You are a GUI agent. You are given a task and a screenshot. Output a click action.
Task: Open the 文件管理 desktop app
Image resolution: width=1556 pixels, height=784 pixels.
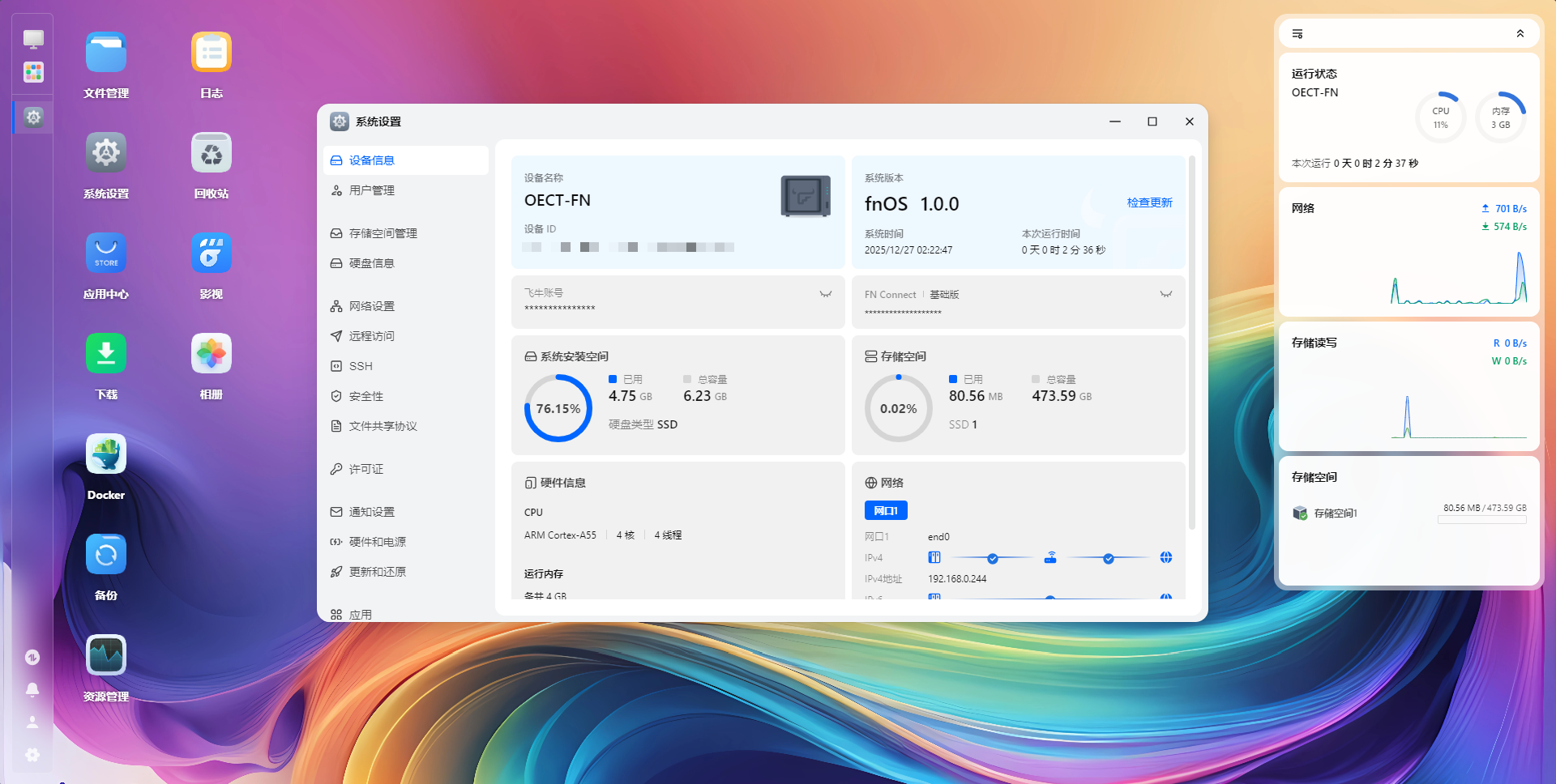106,53
